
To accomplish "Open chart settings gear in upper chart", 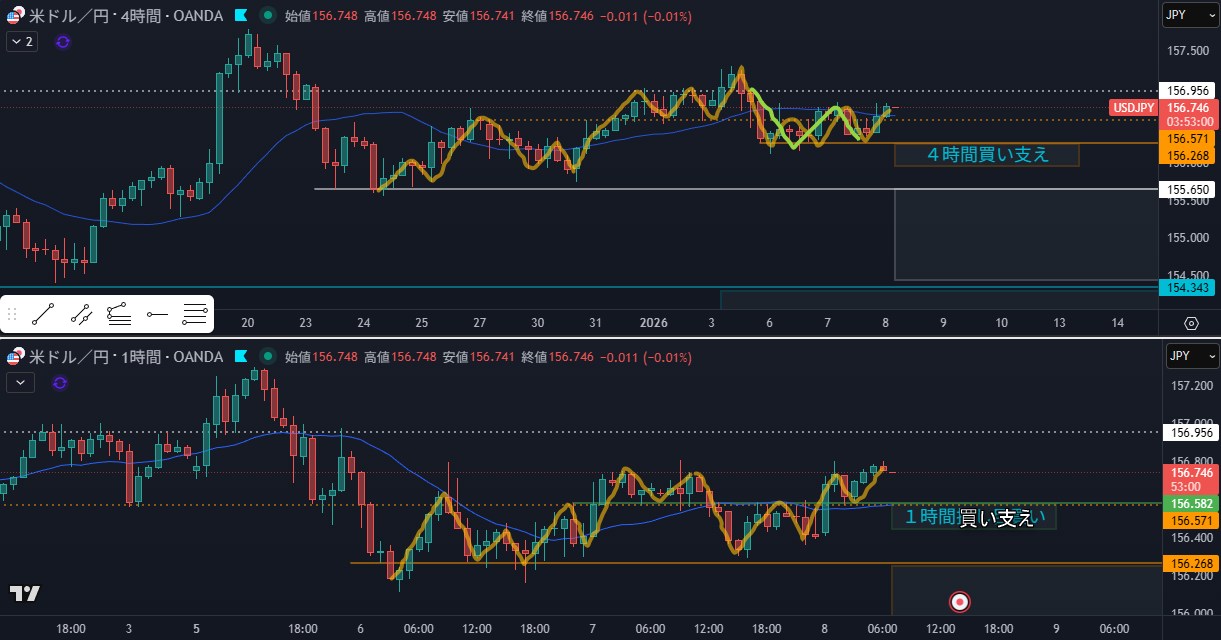I will tap(1191, 323).
